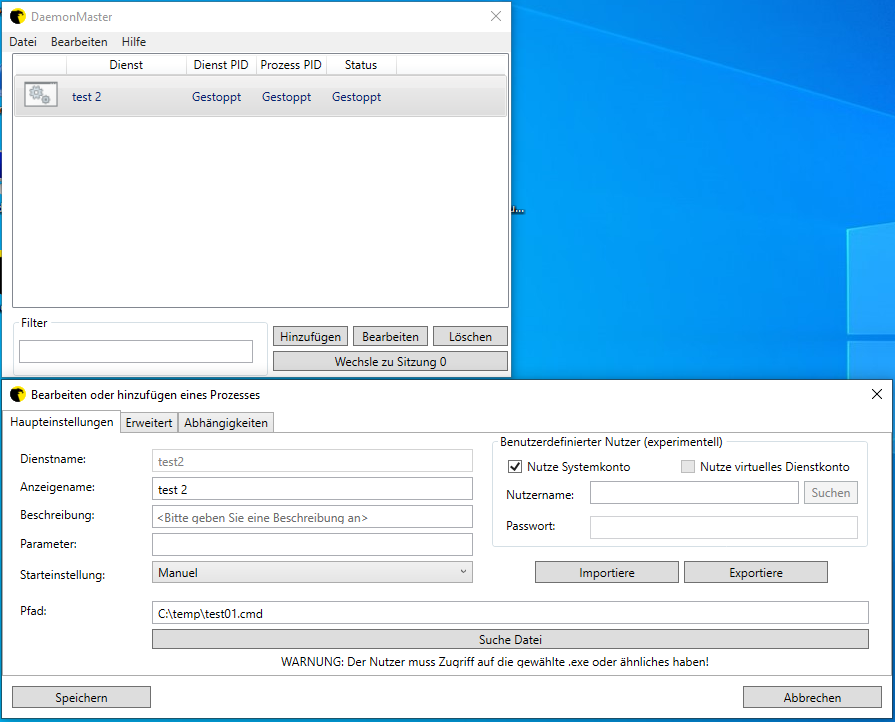Close the DaemonMaster main window
The width and height of the screenshot is (895, 722).
tap(495, 17)
